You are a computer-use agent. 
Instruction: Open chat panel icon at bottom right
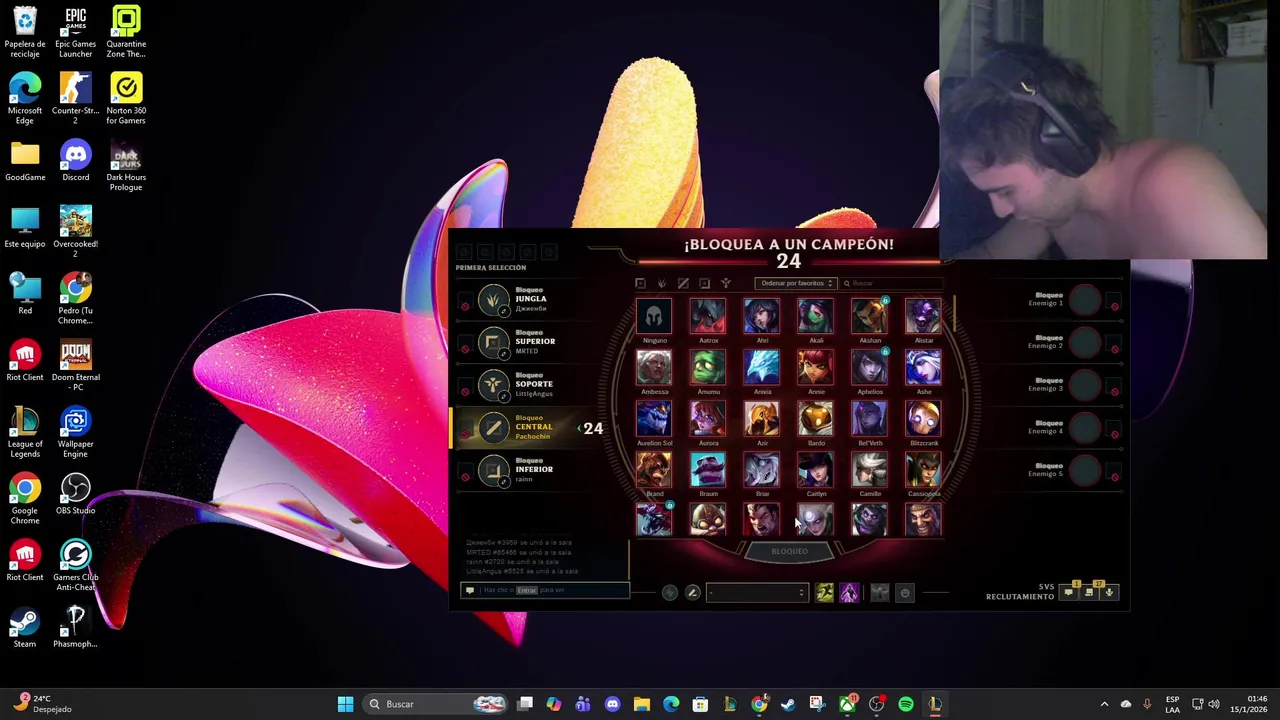(1068, 592)
